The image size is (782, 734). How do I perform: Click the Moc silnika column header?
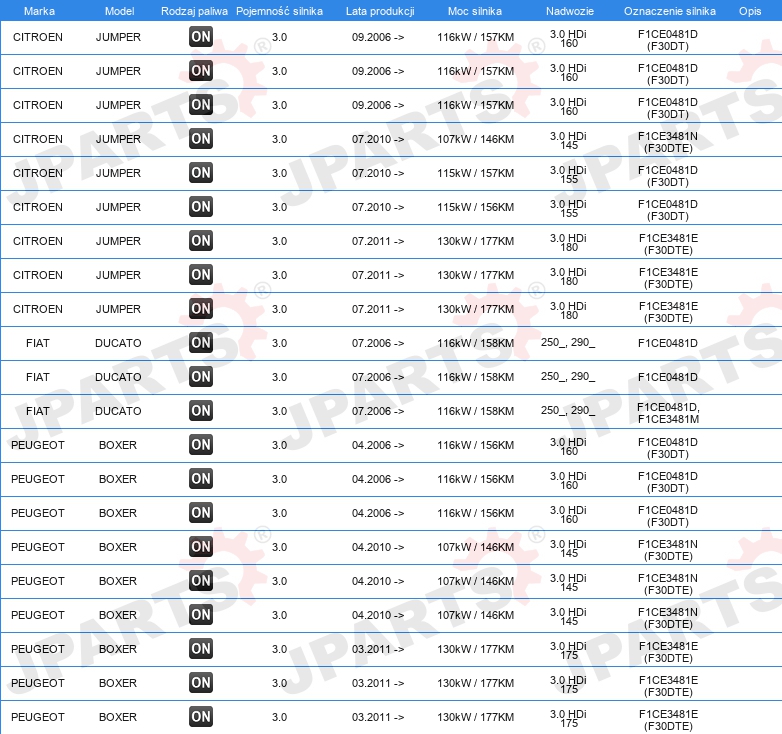[475, 11]
